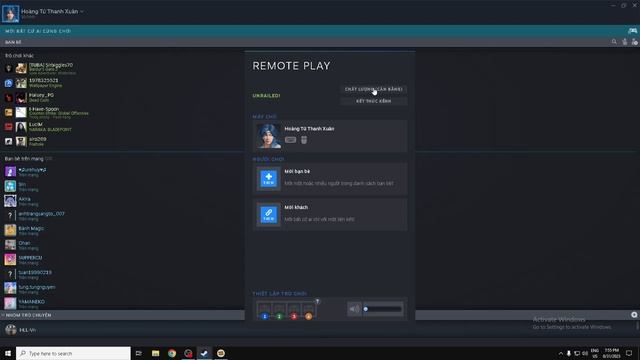Image resolution: width=640 pixels, height=360 pixels.
Task: Click the Dead Cells game icon in friends list
Action: pos(9,98)
